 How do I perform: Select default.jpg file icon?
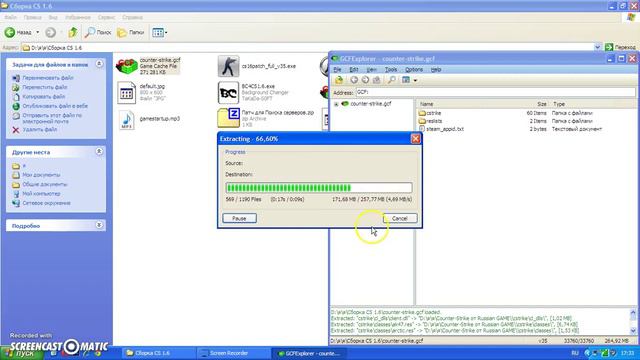pyautogui.click(x=127, y=93)
